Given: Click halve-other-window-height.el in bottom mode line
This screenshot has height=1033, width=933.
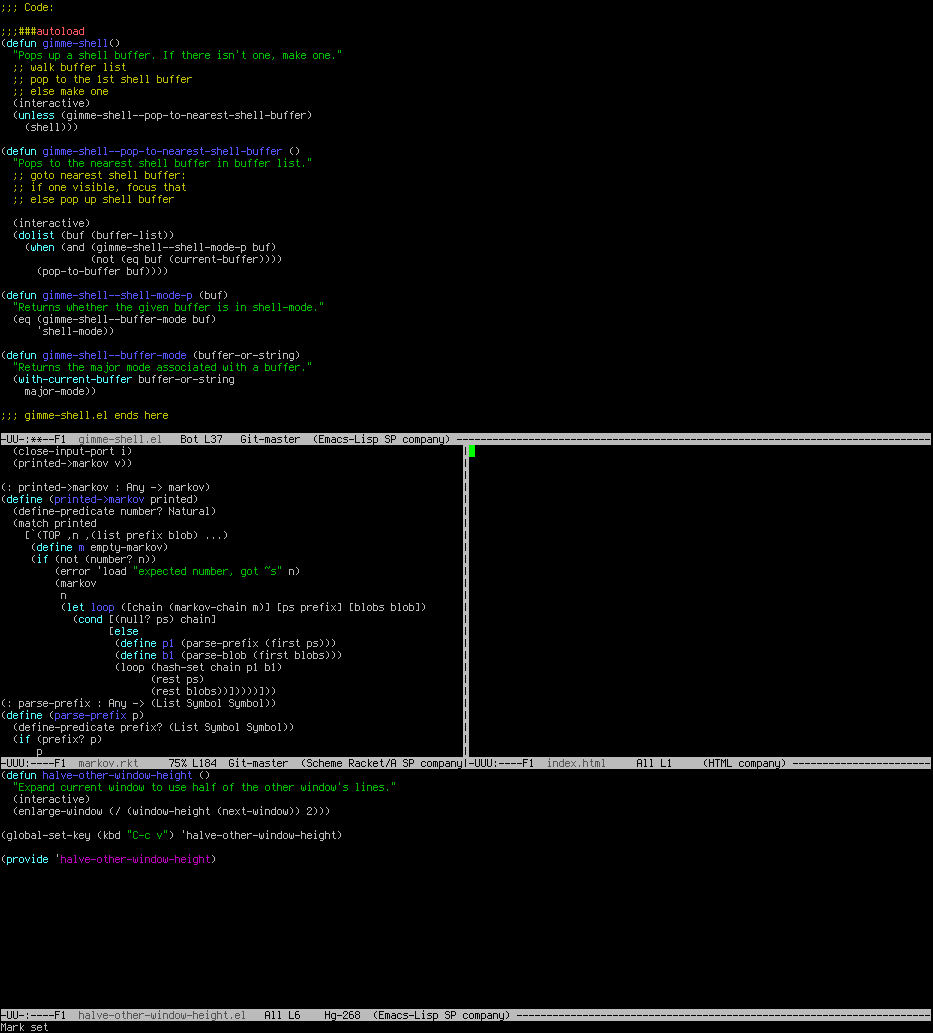Looking at the screenshot, I should (162, 1015).
